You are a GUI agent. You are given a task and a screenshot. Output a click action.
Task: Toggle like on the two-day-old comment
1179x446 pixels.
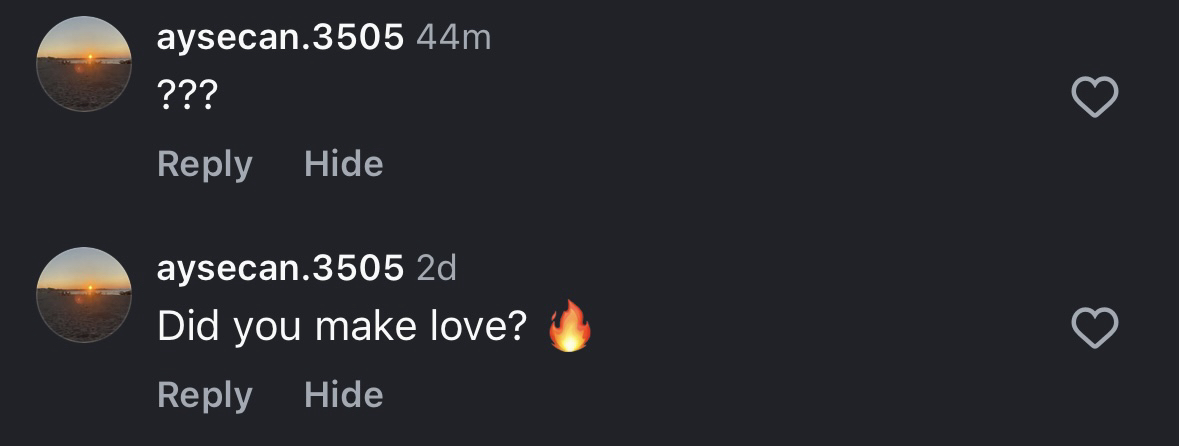pyautogui.click(x=1094, y=328)
